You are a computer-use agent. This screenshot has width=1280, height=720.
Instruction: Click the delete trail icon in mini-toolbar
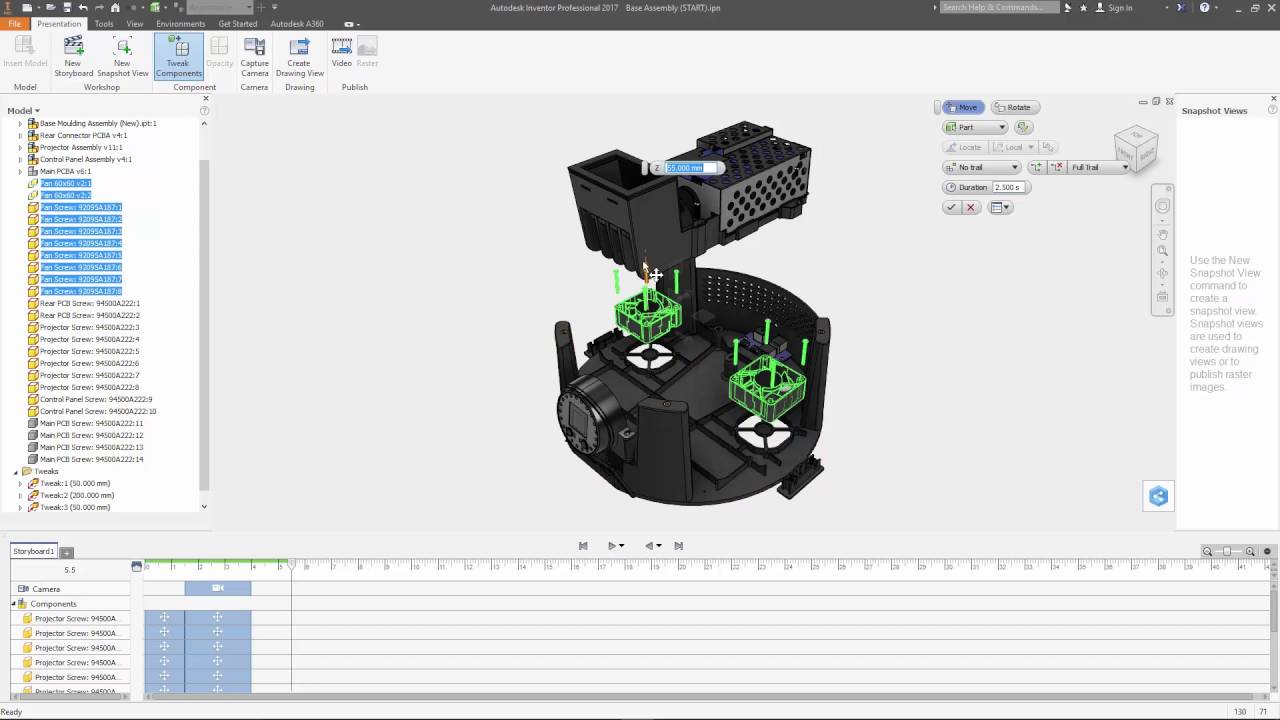click(x=1057, y=167)
